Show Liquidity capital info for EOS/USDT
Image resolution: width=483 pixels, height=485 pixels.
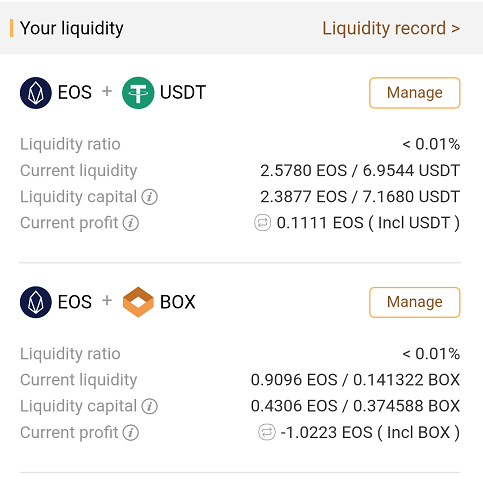click(x=150, y=197)
